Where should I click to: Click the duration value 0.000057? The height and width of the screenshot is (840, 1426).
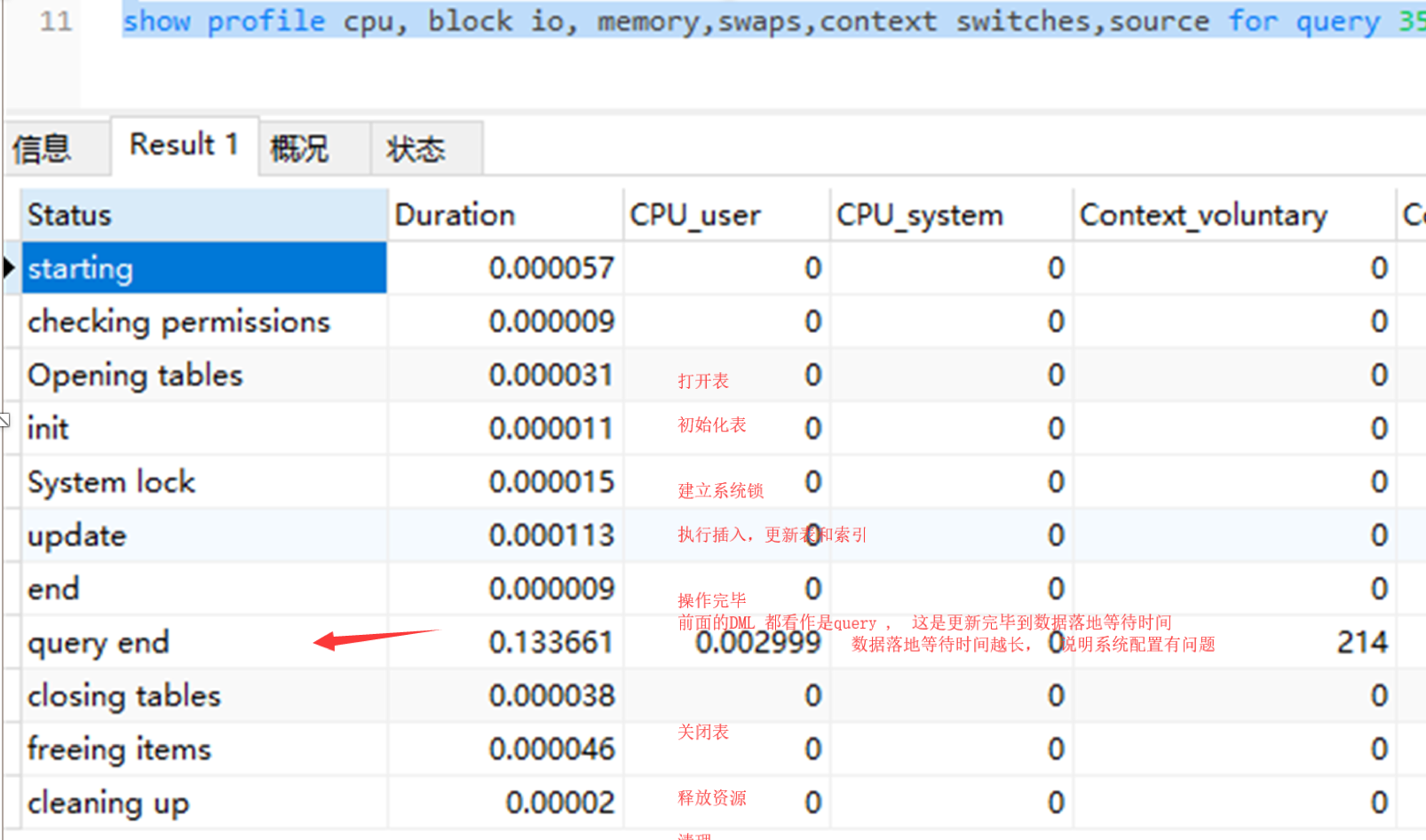(551, 268)
